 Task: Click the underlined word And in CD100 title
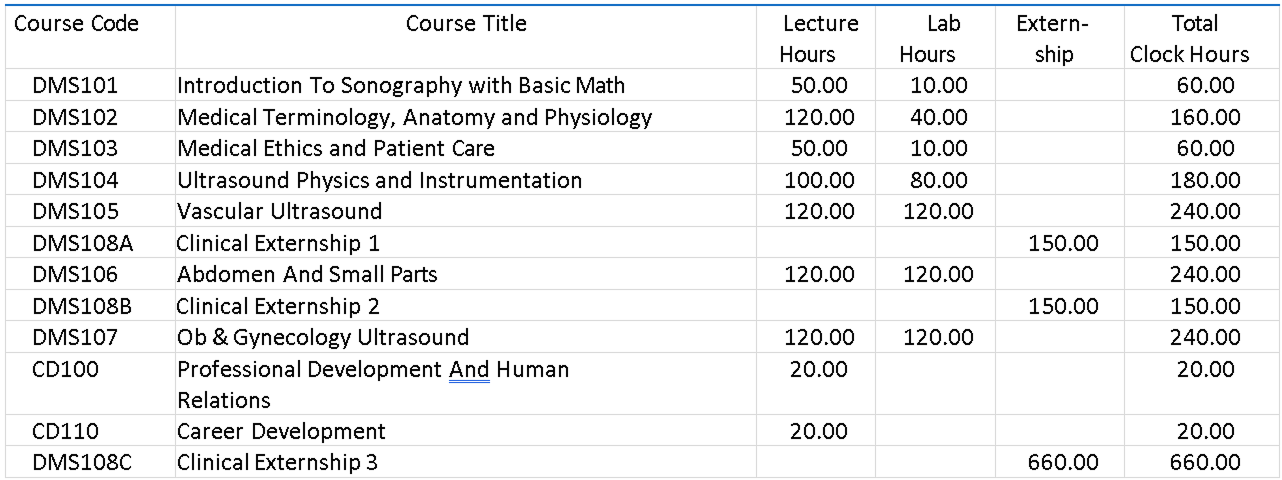(x=469, y=370)
